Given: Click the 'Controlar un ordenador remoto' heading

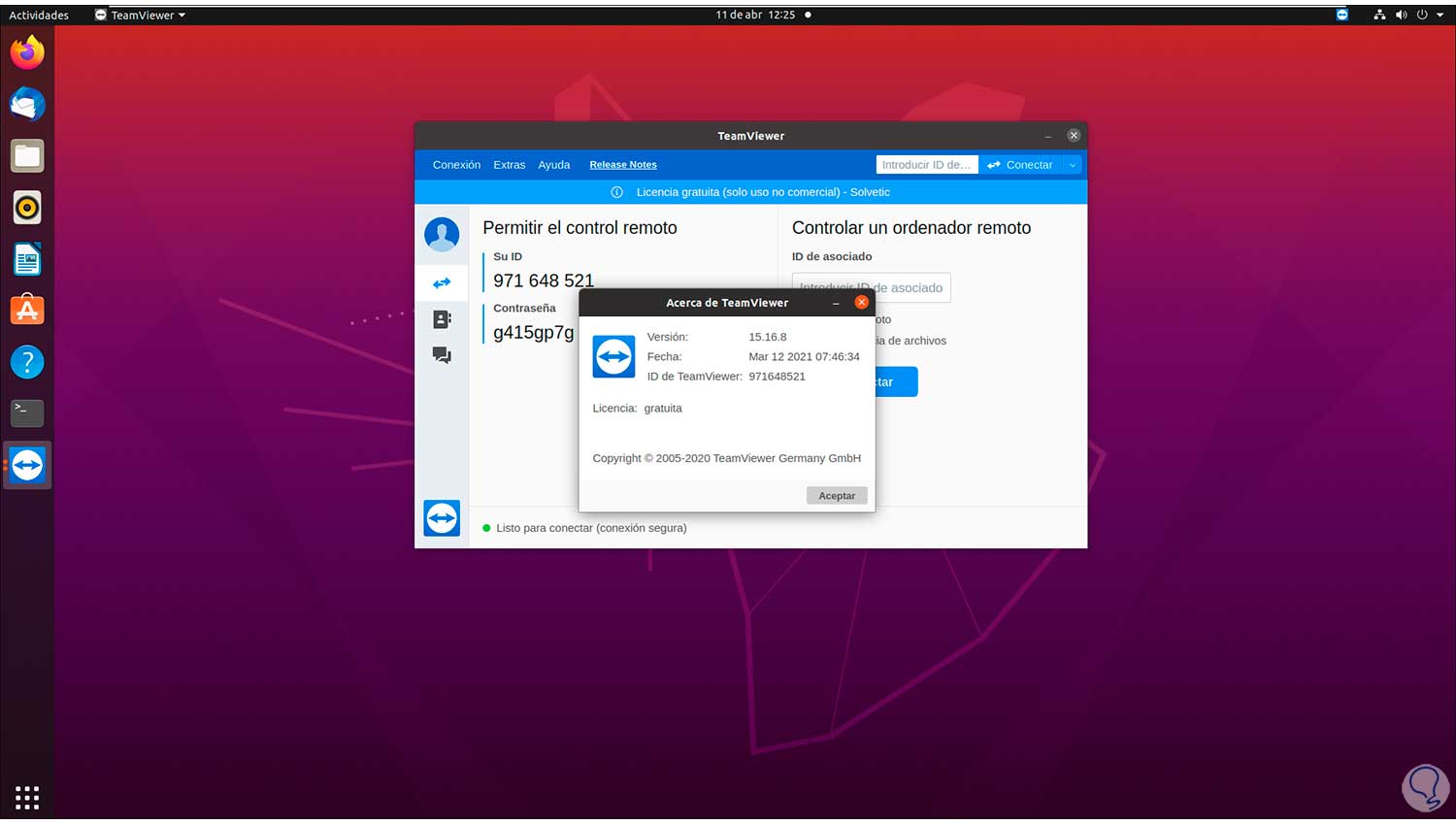Looking at the screenshot, I should click(x=911, y=228).
